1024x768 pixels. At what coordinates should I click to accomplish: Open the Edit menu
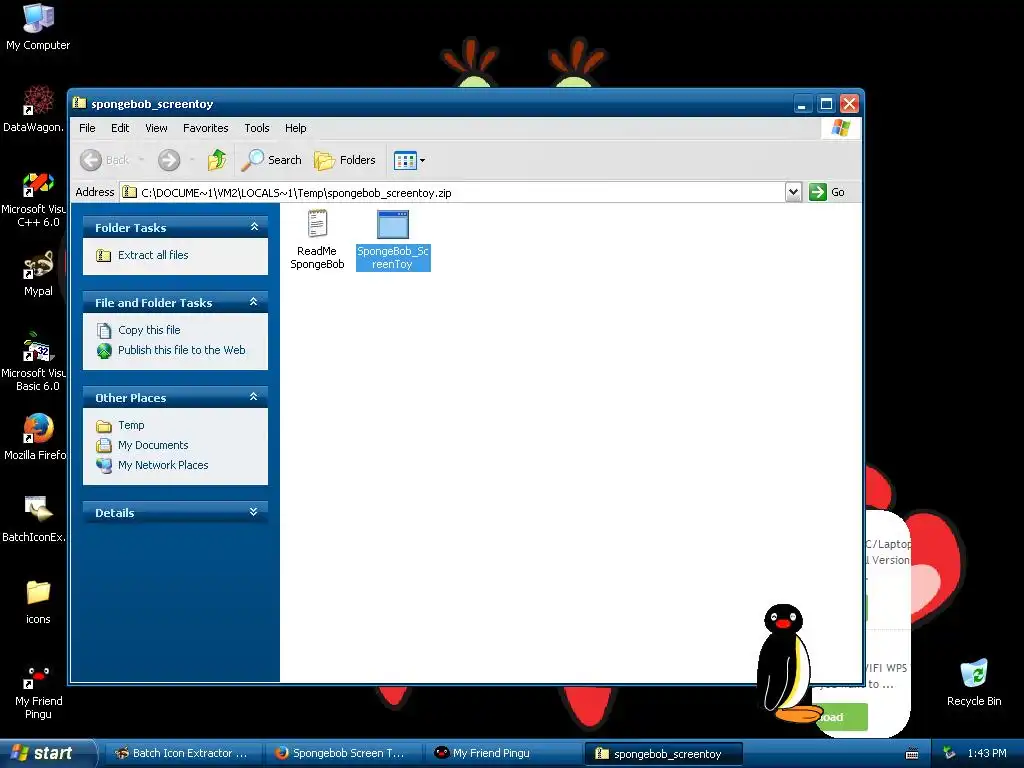(120, 128)
